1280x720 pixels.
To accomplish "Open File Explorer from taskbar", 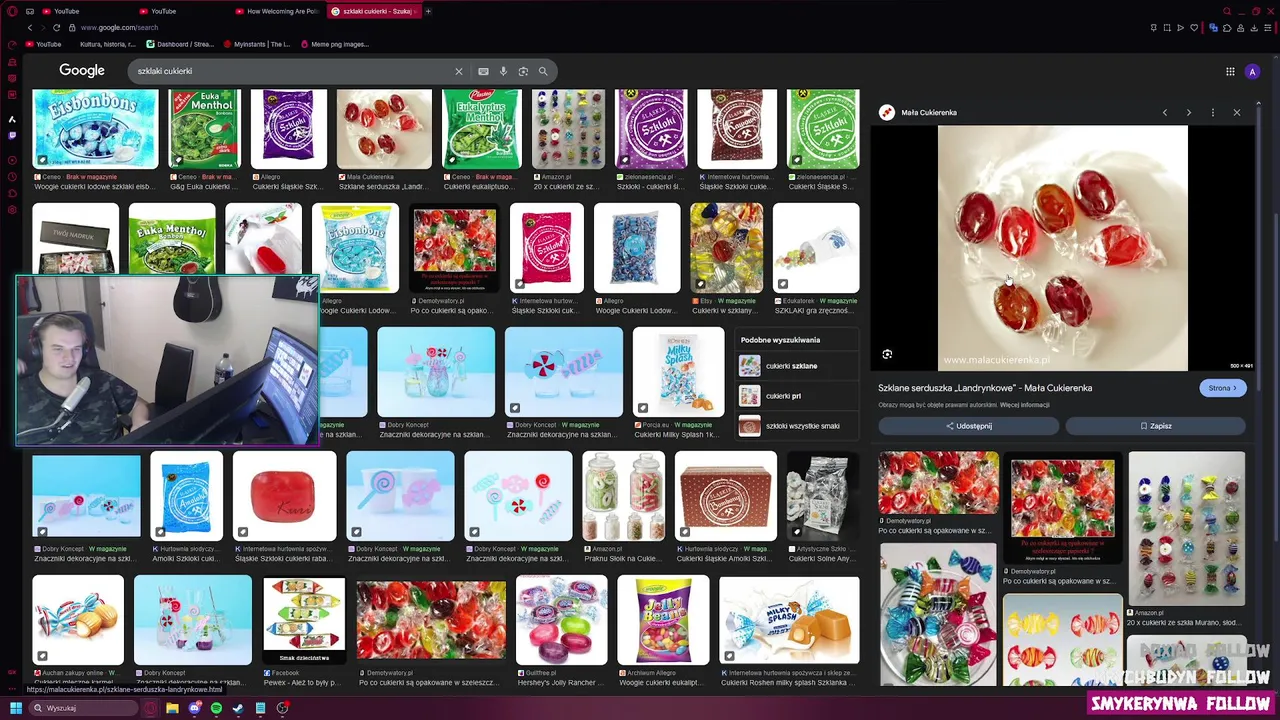I will coord(172,708).
